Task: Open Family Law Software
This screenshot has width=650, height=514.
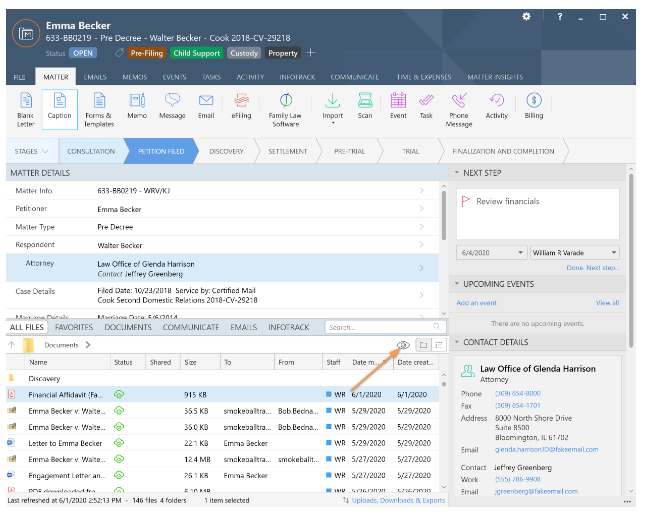Action: [285, 109]
